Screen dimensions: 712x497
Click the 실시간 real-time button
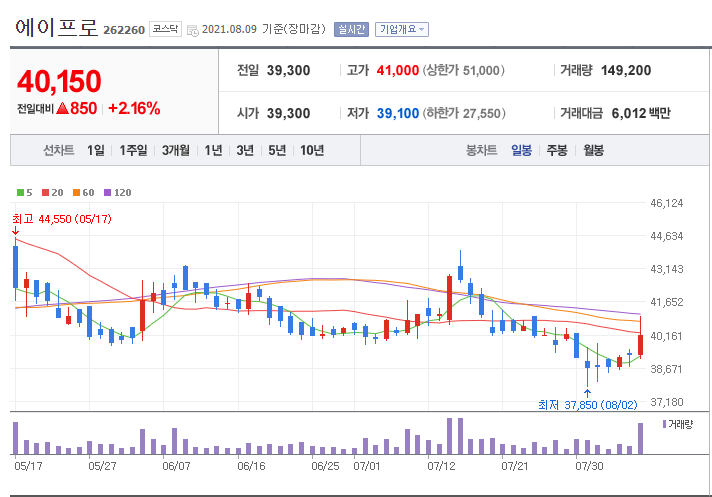click(351, 30)
